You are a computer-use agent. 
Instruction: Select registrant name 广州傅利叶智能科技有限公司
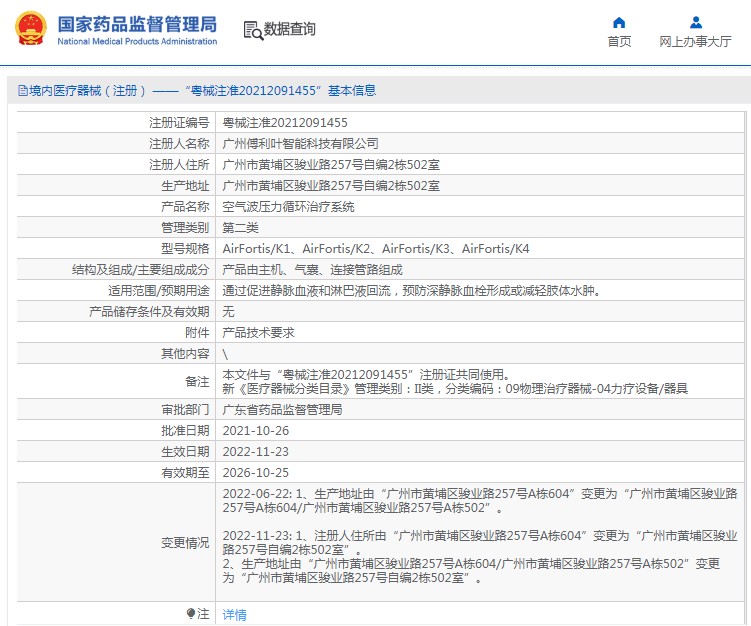click(x=300, y=144)
